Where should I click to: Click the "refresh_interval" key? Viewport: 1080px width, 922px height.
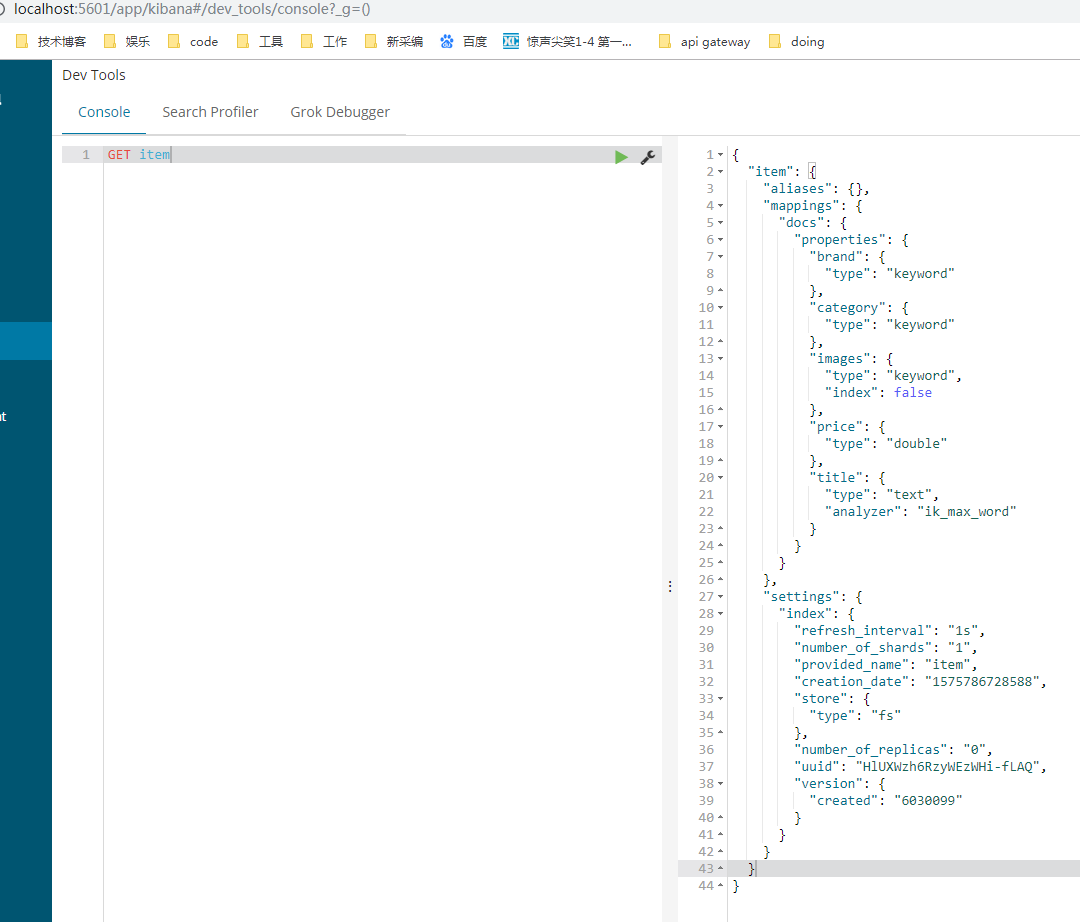[x=866, y=630]
